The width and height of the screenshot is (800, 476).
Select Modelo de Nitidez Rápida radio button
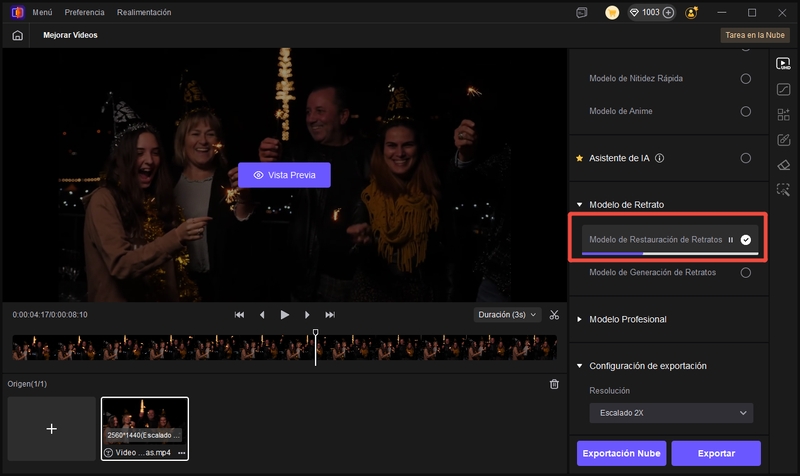click(x=745, y=78)
